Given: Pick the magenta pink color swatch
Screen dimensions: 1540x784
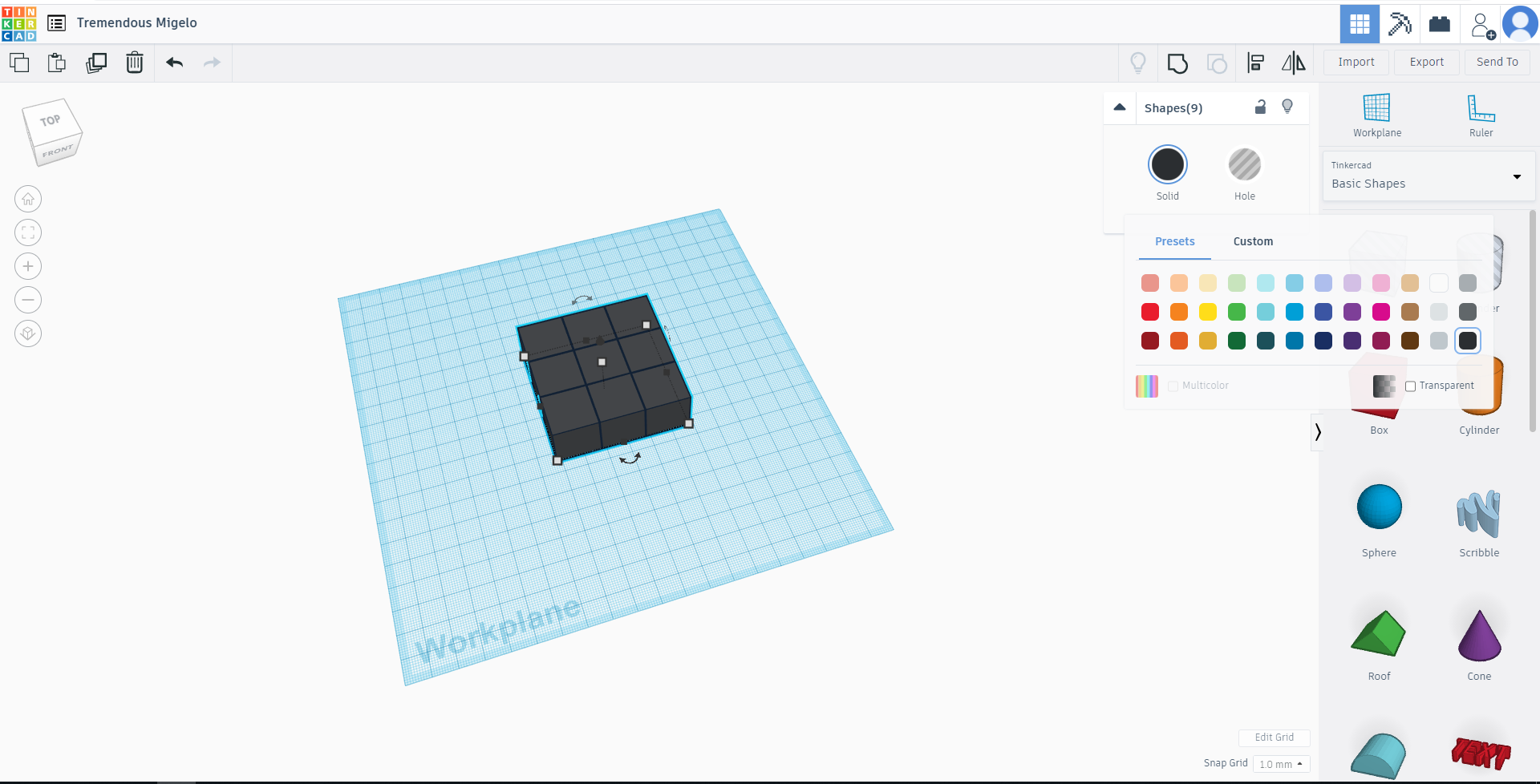Looking at the screenshot, I should click(x=1381, y=312).
